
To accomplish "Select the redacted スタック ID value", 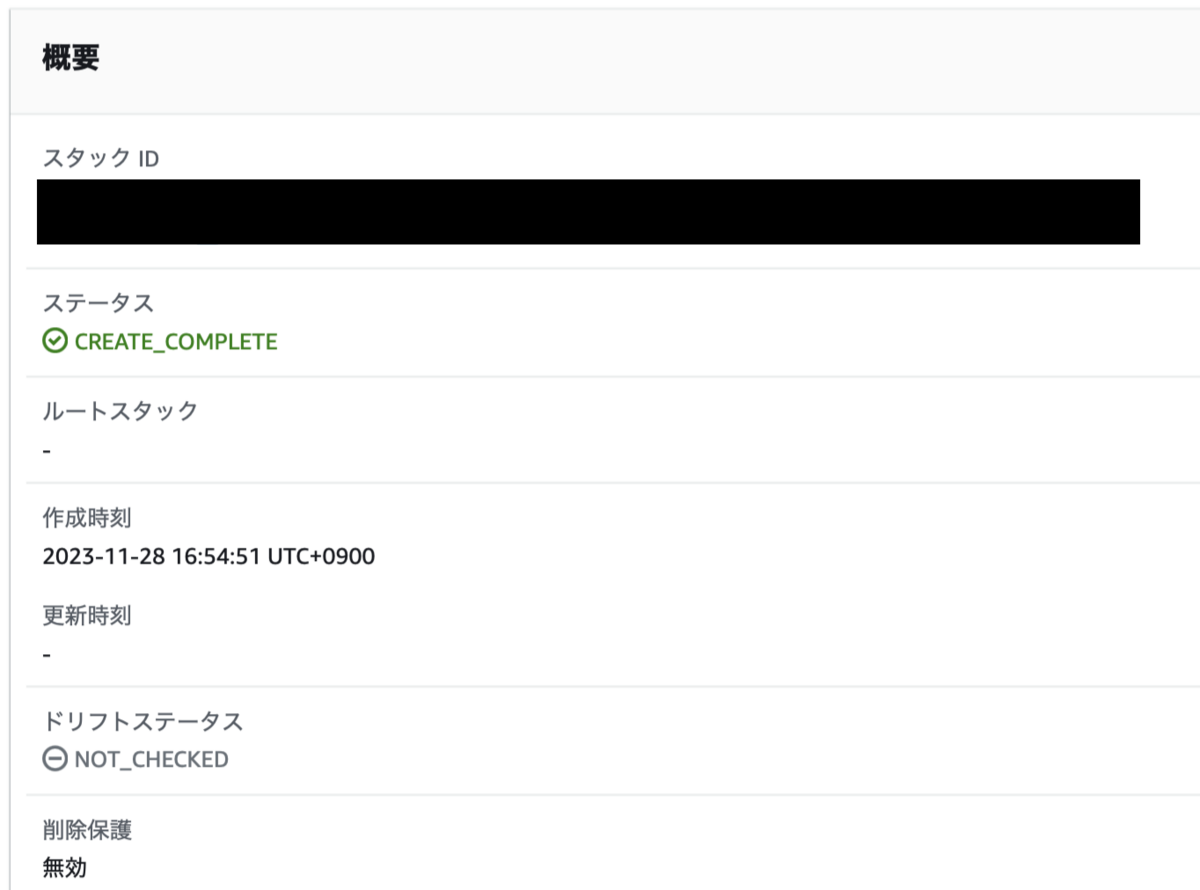I will pos(590,211).
